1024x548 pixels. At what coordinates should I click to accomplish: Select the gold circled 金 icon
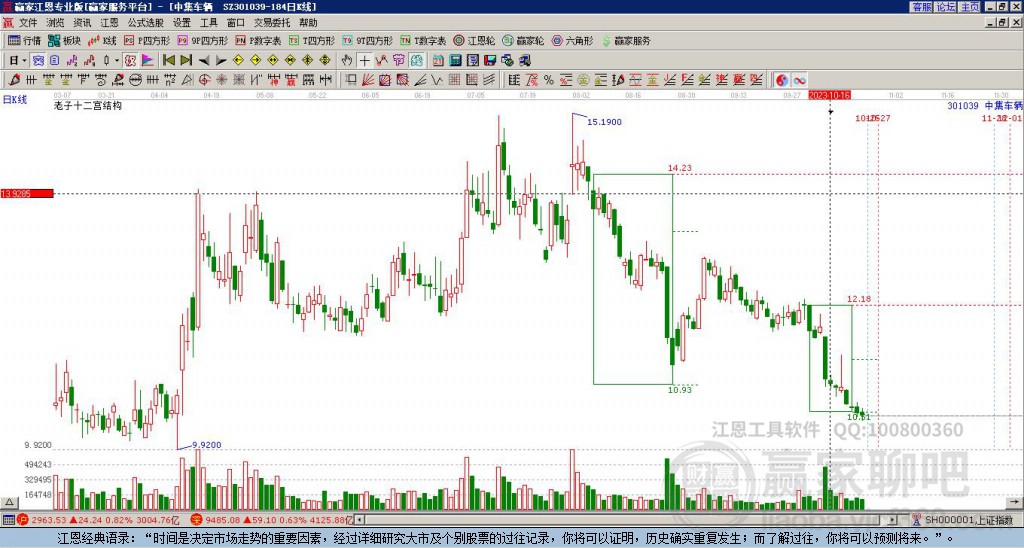pos(583,80)
